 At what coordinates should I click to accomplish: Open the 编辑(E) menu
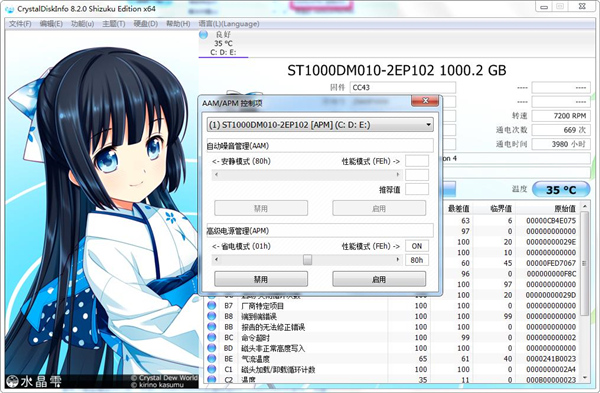(51, 24)
